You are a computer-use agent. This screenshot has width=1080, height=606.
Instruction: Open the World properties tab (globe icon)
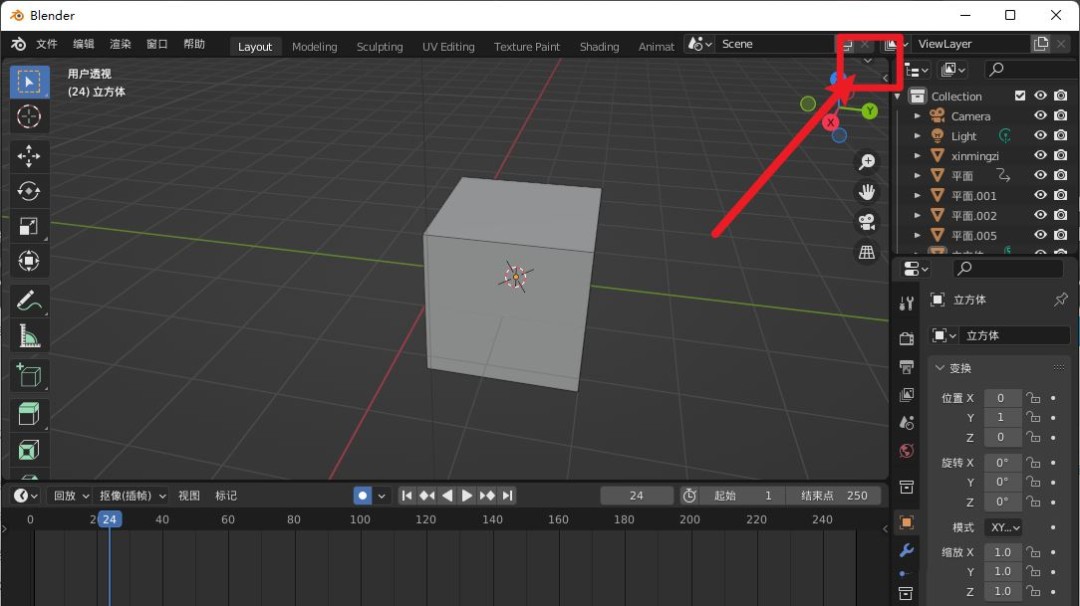click(x=906, y=450)
